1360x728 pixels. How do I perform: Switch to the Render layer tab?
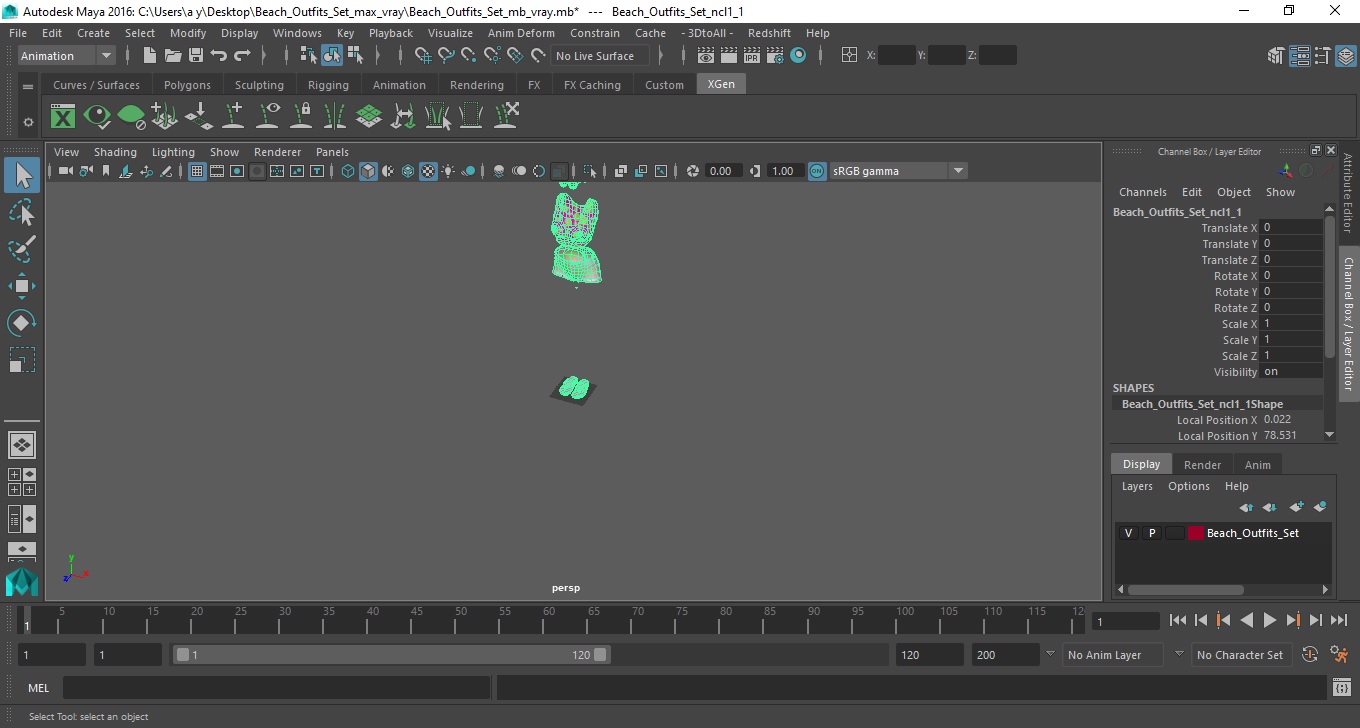point(1202,465)
